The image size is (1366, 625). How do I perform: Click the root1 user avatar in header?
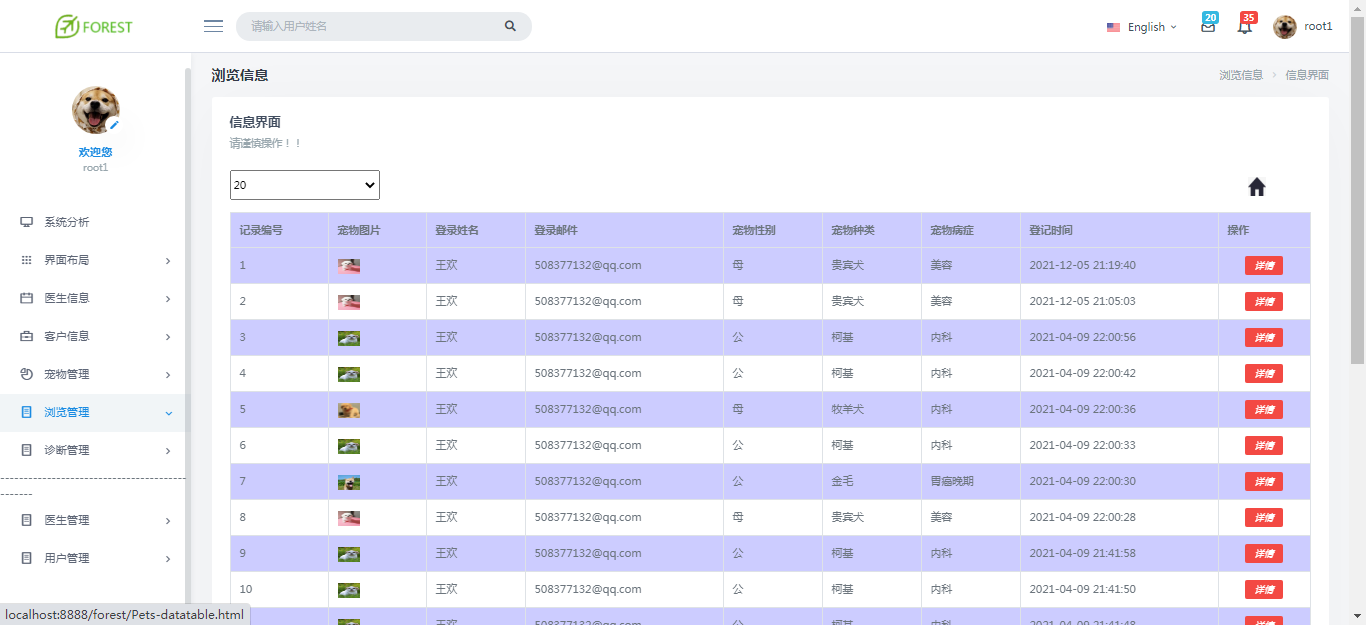[1285, 27]
